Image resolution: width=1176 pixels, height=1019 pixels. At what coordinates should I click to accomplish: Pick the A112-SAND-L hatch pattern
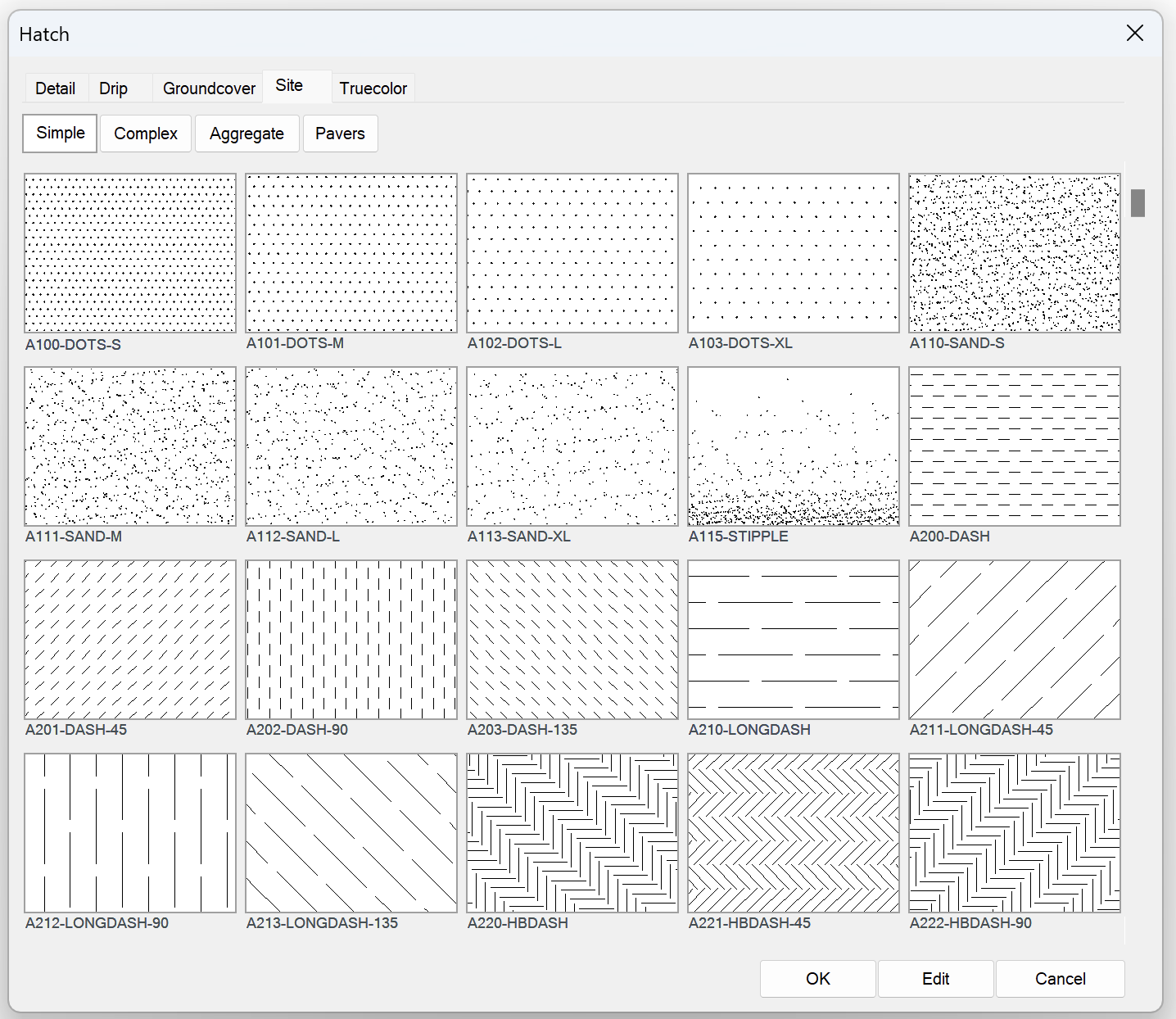[x=351, y=446]
